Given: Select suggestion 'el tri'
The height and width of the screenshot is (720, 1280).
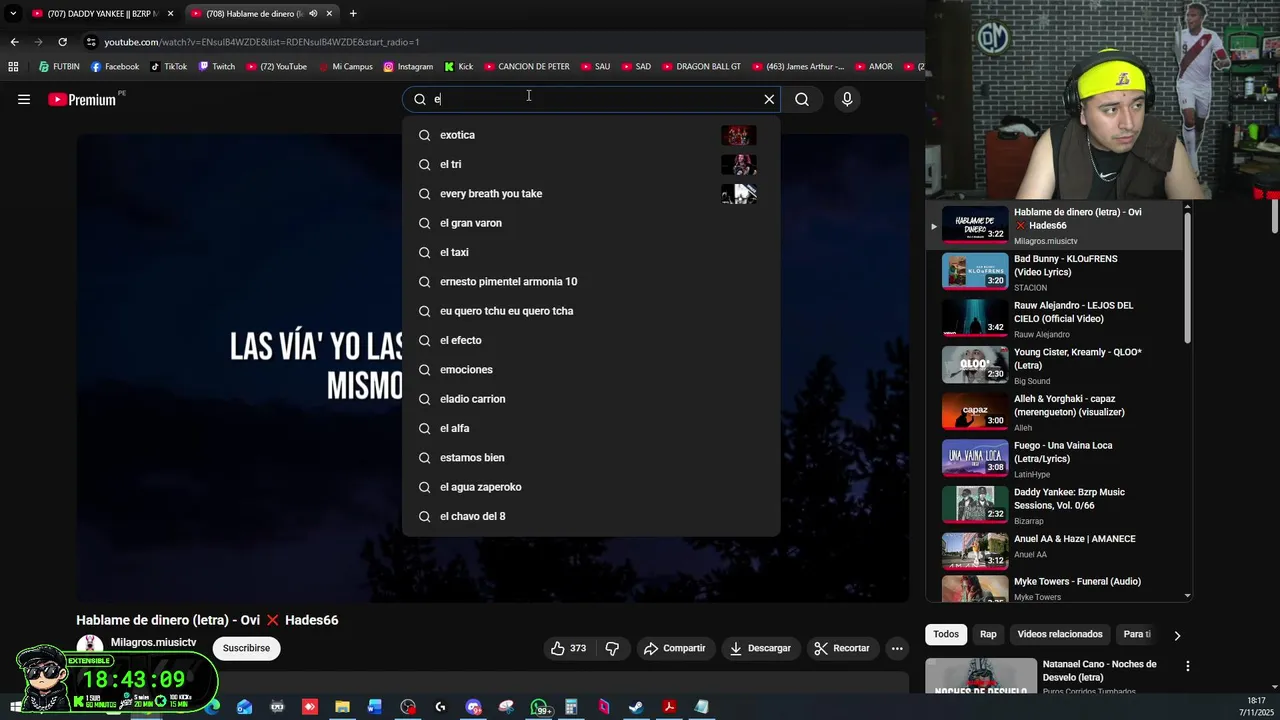Looking at the screenshot, I should (x=591, y=164).
